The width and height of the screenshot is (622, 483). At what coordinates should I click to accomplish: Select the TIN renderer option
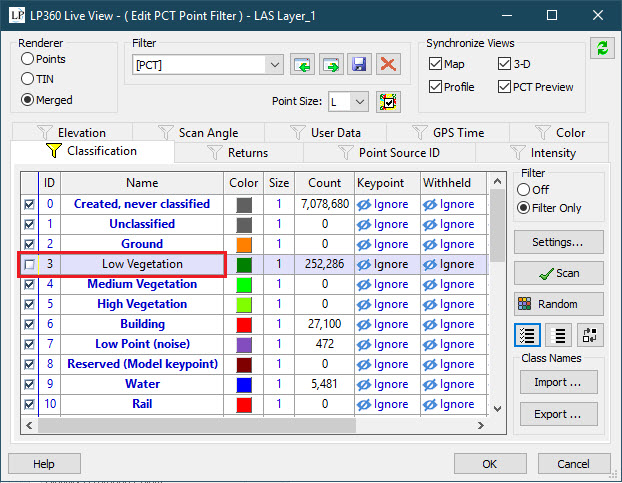point(37,79)
